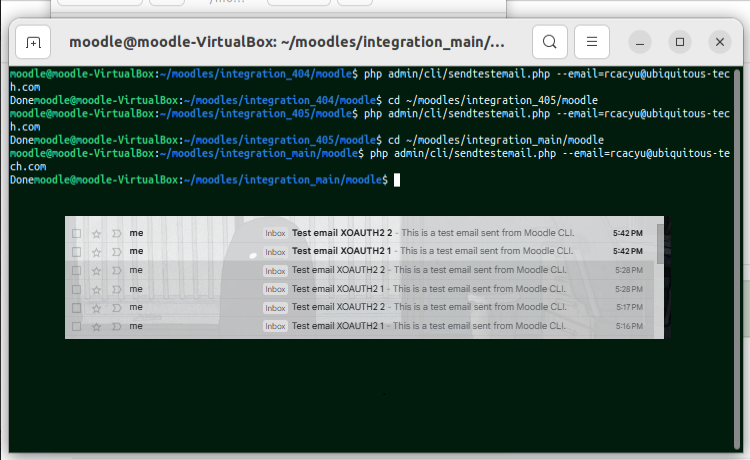Click Inbox label on the 5:17 PM email
750x460 pixels.
(276, 308)
